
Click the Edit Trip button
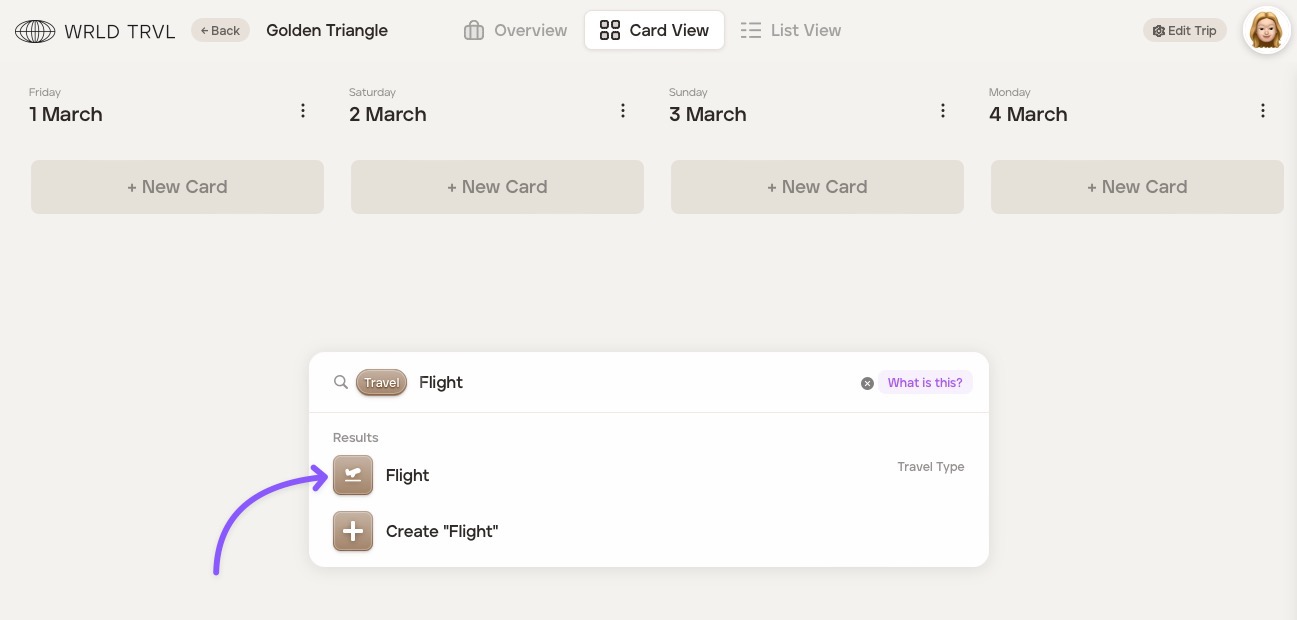coord(1184,30)
